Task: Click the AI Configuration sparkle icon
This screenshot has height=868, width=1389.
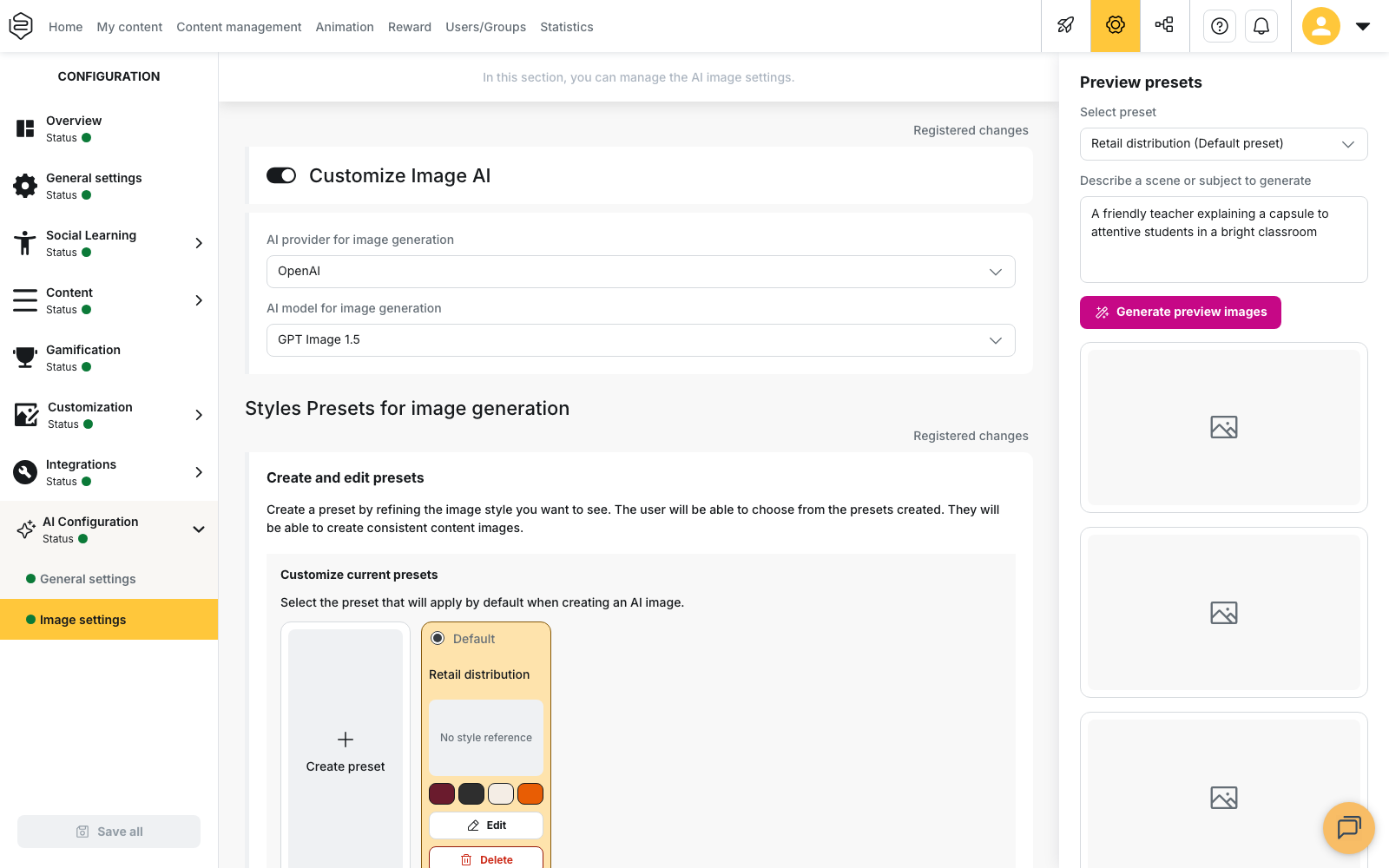Action: [26, 529]
